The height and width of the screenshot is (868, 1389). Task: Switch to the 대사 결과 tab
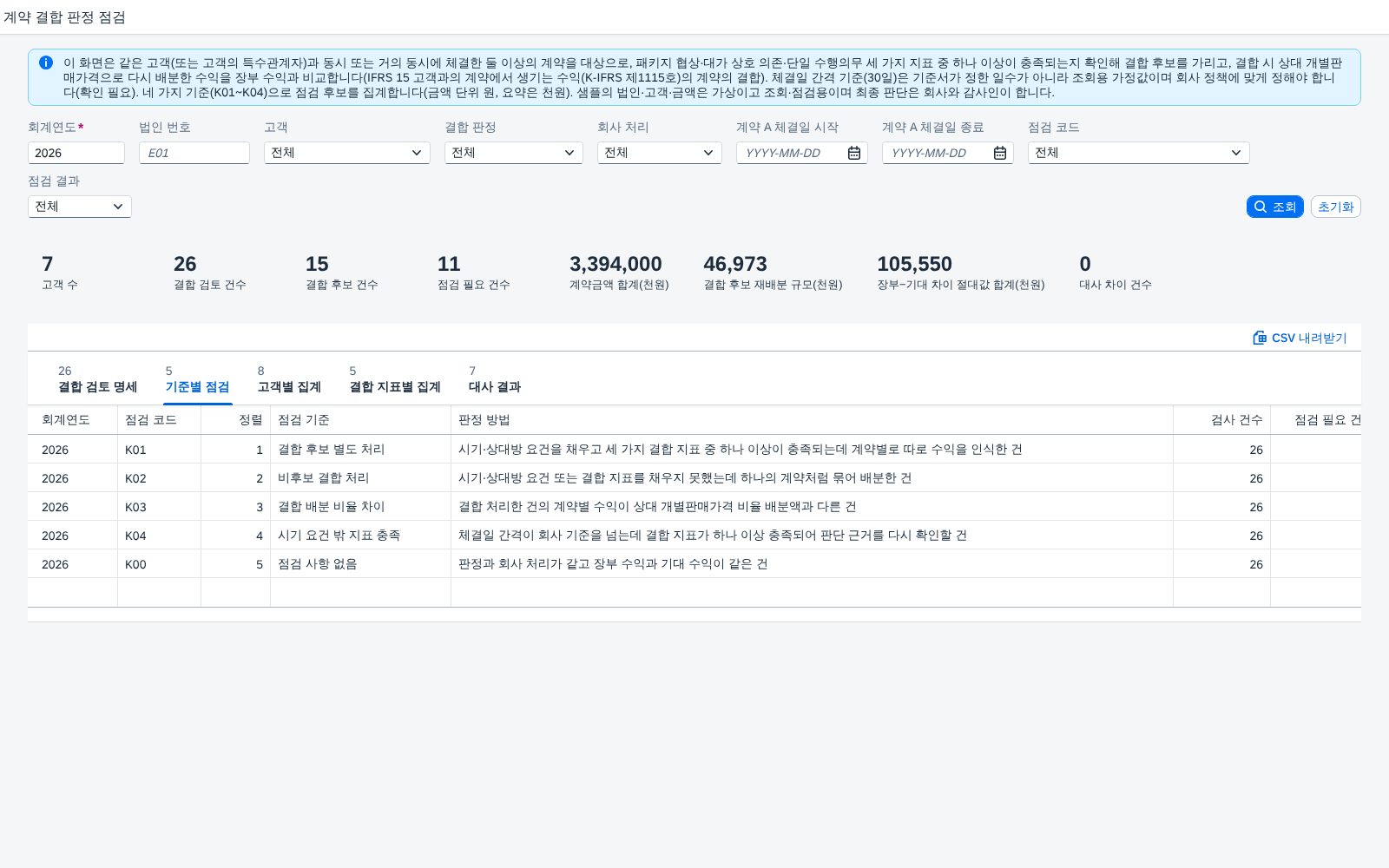pos(495,379)
